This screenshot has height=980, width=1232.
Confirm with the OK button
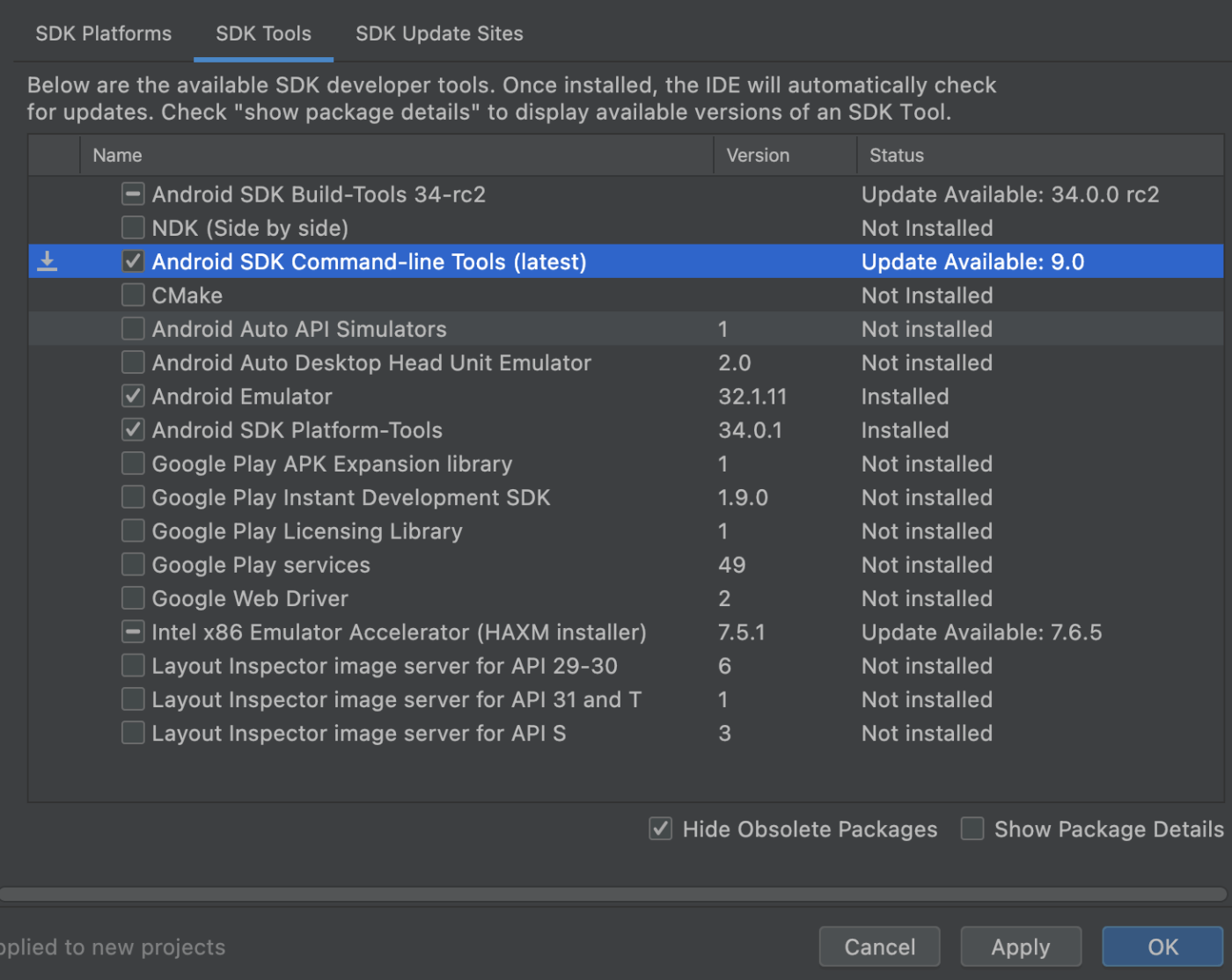(x=1162, y=947)
